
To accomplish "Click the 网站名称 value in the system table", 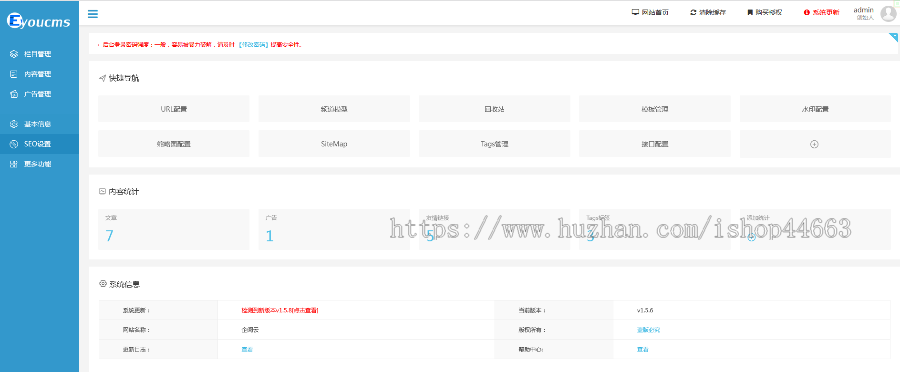I will 250,330.
